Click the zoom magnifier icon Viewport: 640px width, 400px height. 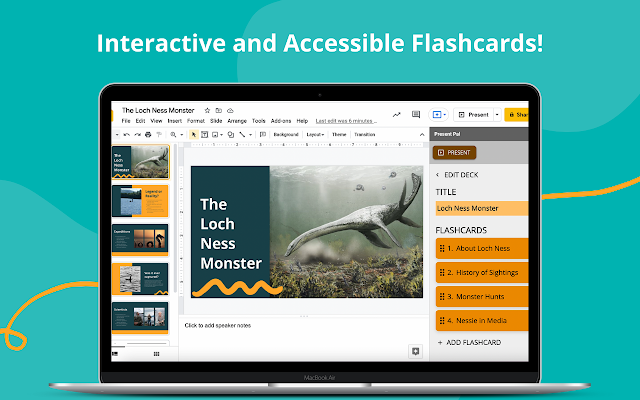click(173, 134)
